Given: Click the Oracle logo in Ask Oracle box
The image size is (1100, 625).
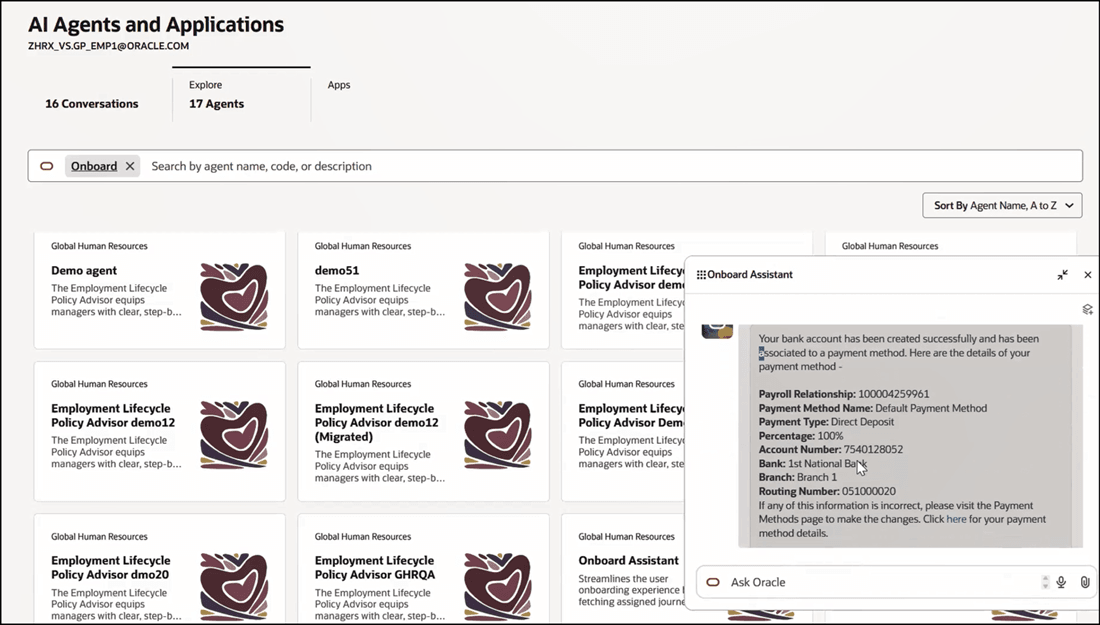Looking at the screenshot, I should tap(713, 582).
